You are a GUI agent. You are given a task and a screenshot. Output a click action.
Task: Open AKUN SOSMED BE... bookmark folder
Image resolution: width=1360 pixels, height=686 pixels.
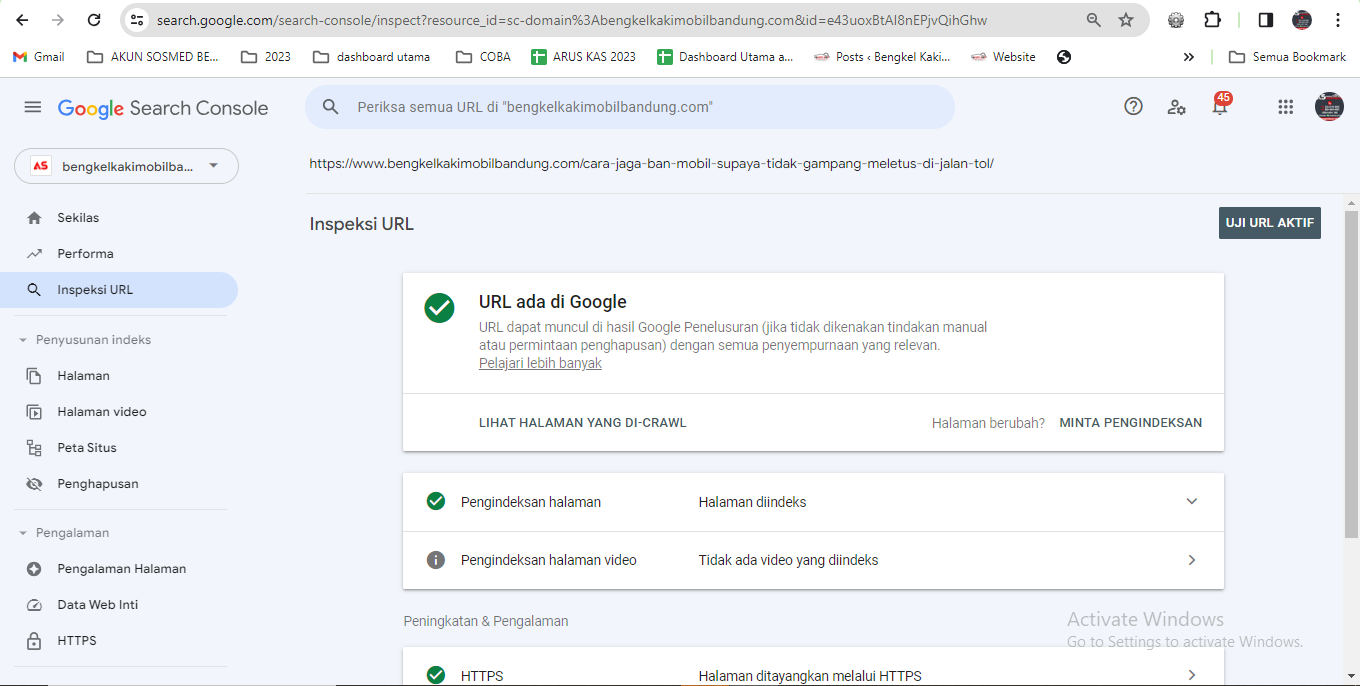(153, 57)
